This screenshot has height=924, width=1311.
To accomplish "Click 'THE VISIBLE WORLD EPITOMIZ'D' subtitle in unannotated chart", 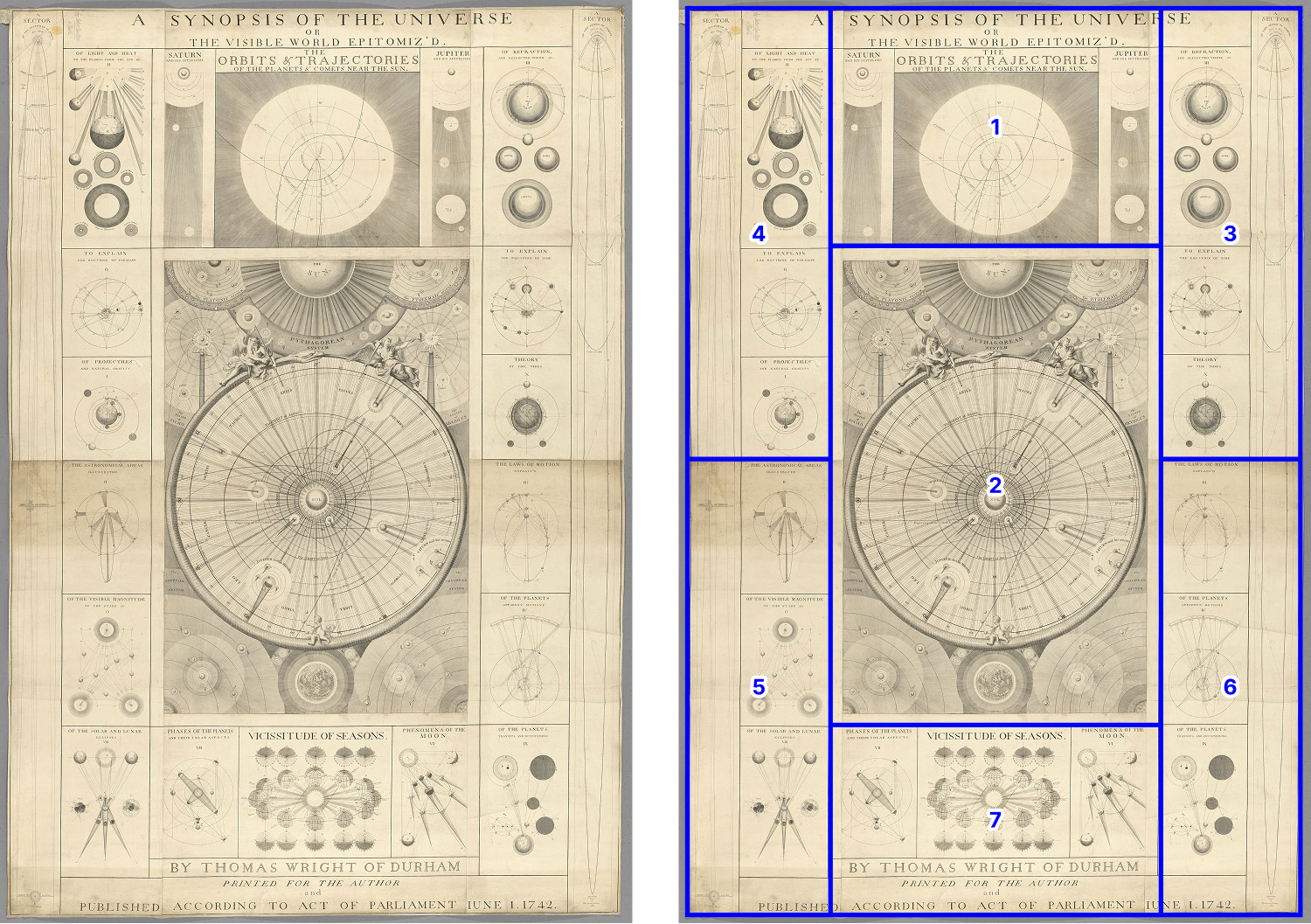I will click(317, 42).
